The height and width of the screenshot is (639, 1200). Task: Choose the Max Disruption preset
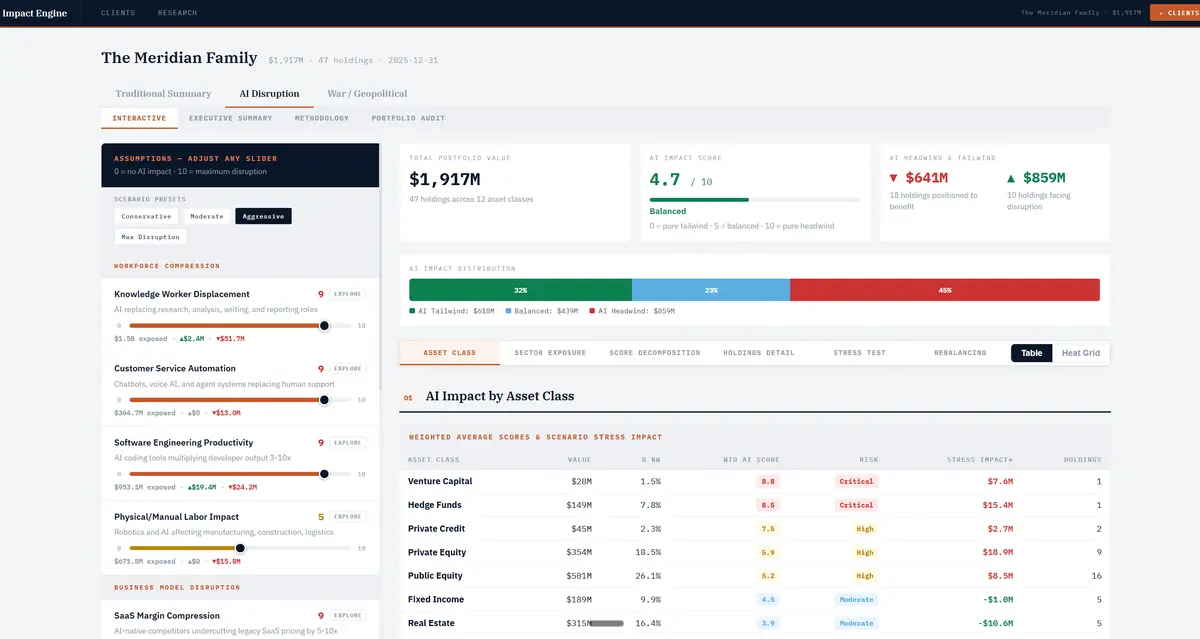tap(150, 237)
